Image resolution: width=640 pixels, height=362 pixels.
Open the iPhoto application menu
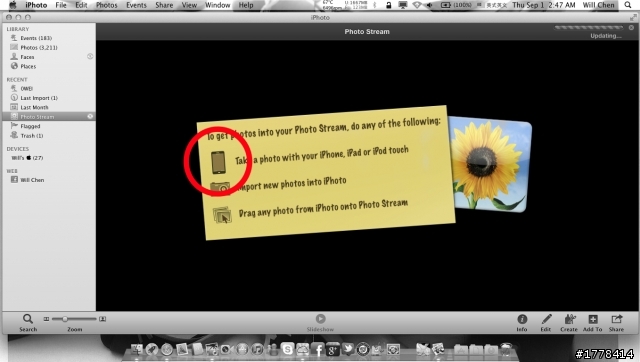pyautogui.click(x=36, y=5)
